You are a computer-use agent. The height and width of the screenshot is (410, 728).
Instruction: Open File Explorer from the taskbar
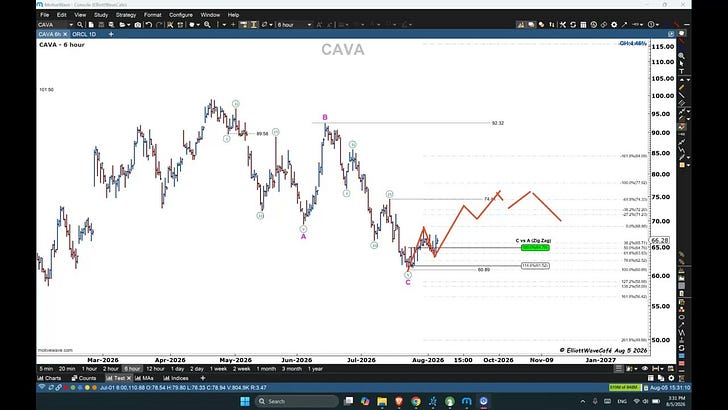tap(382, 401)
